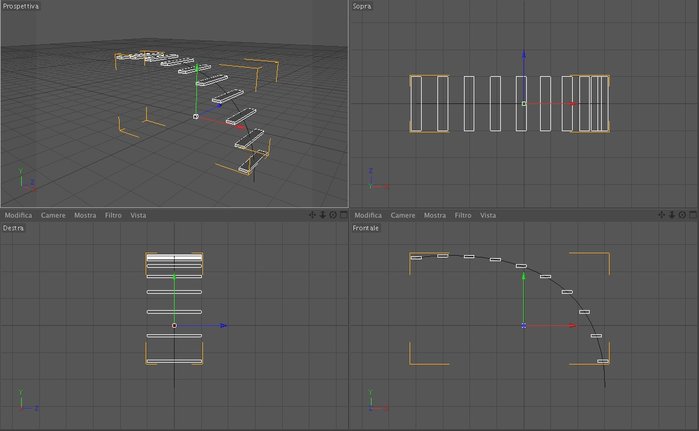
Task: Click the leftmost step rectangle in Sopra view
Action: coord(416,103)
